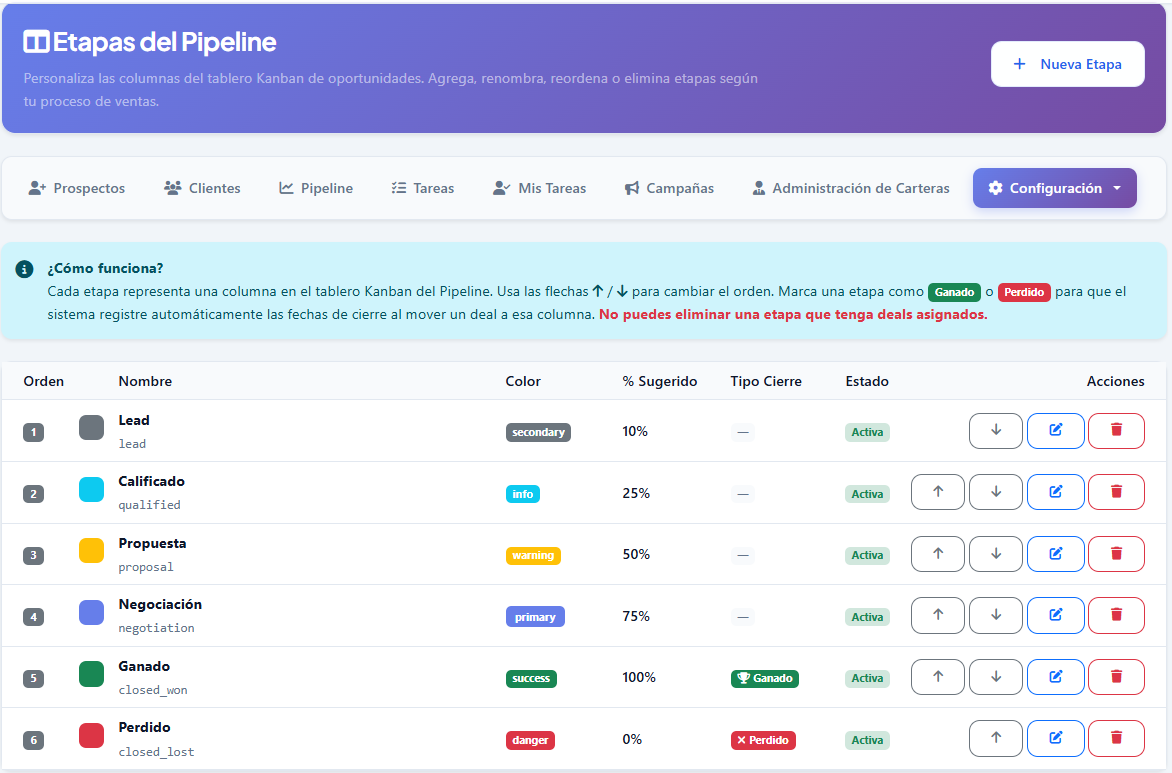Image resolution: width=1172 pixels, height=773 pixels.
Task: Move the Propuesta stage up
Action: 937,554
